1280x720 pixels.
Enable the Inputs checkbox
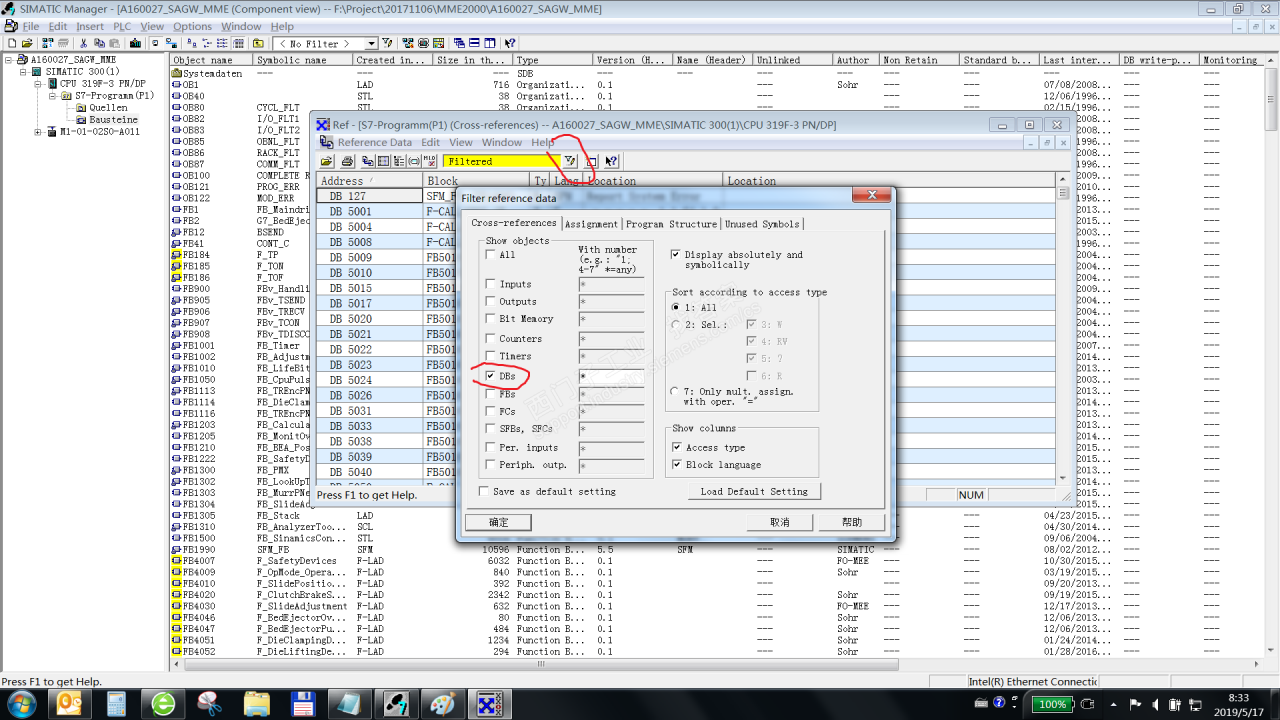[490, 284]
